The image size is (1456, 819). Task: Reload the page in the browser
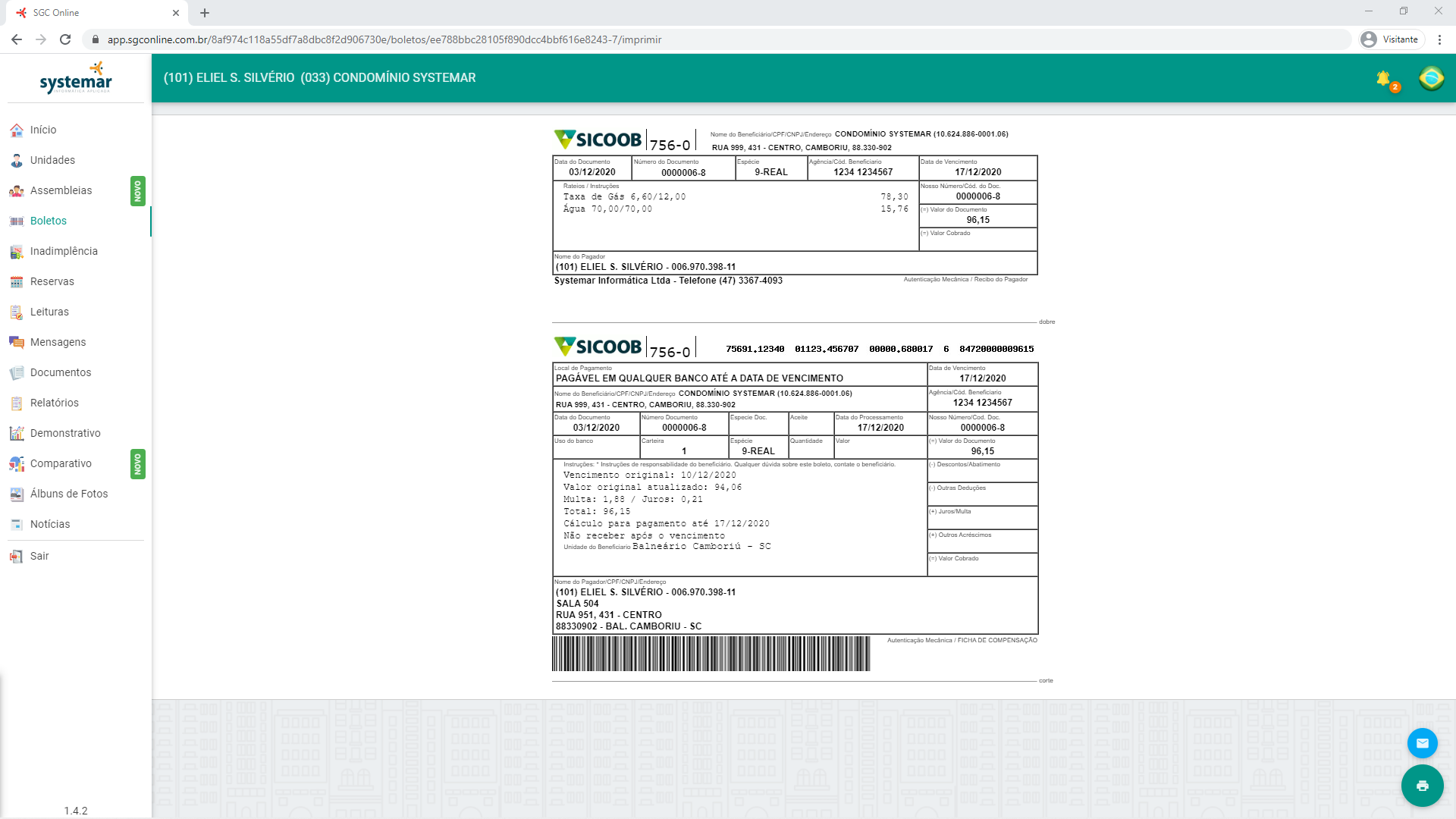point(65,39)
